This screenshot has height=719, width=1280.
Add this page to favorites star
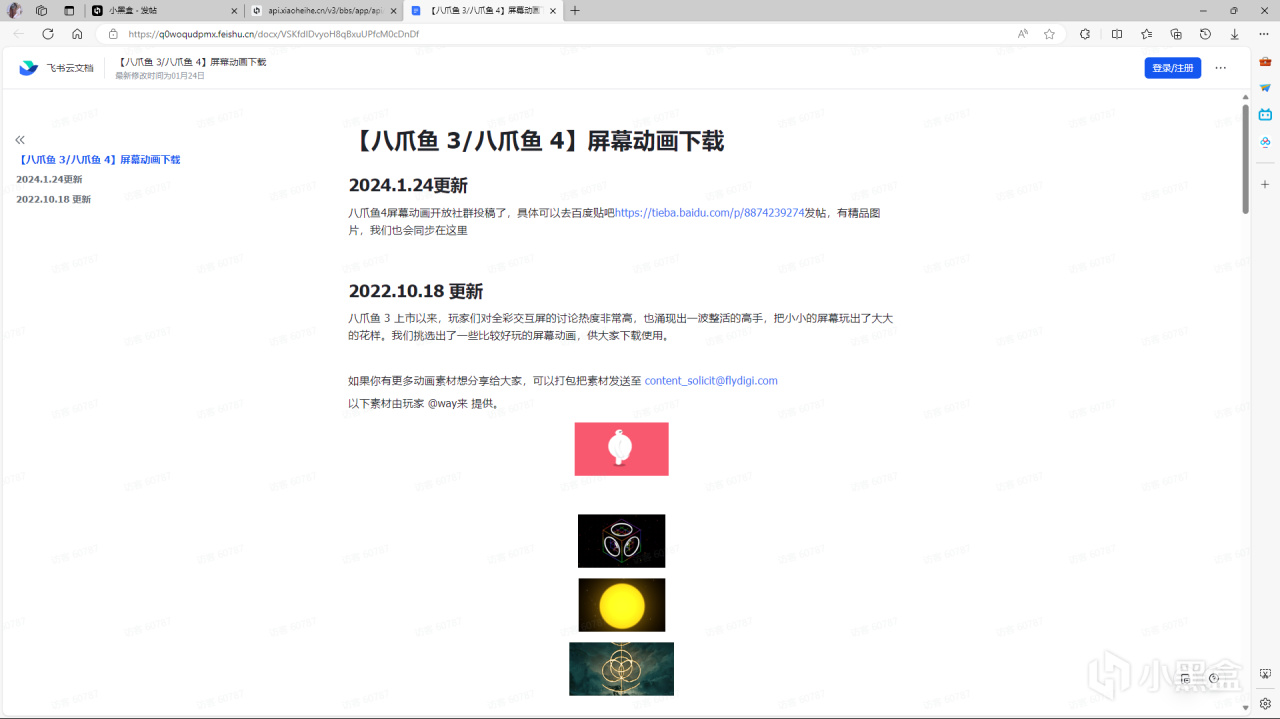point(1049,33)
